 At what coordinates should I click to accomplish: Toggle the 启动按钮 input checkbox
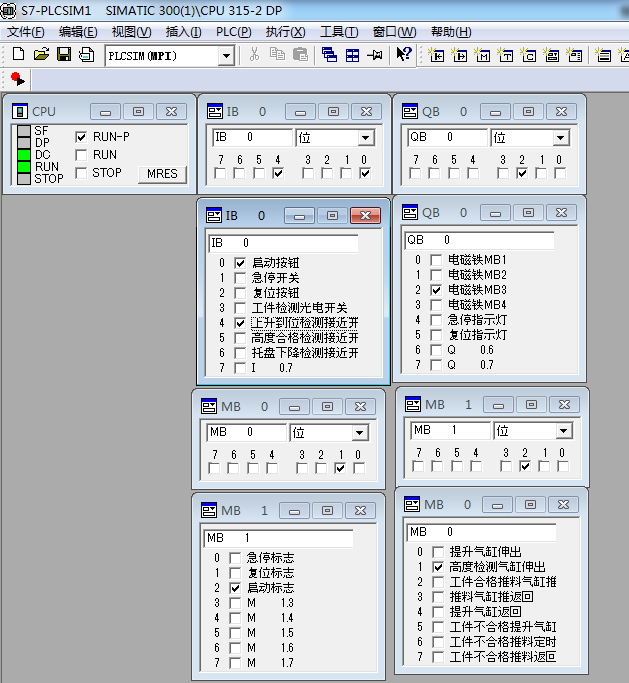[240, 263]
